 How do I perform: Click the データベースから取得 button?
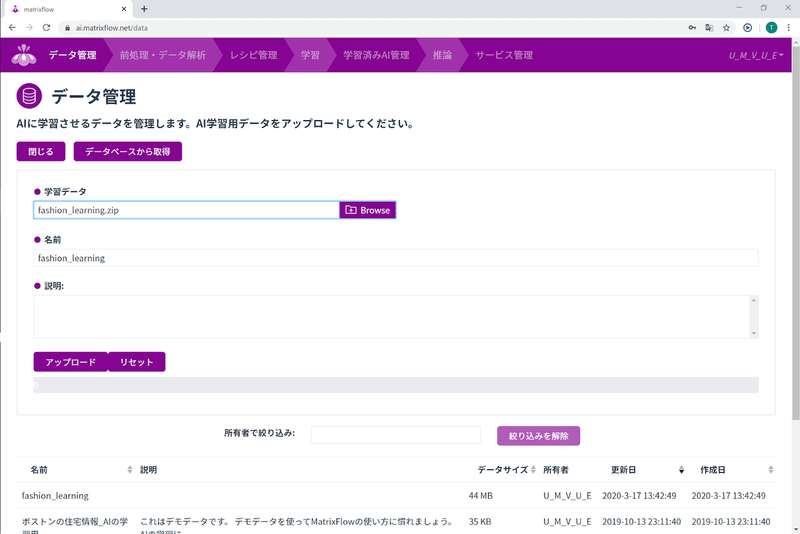tap(128, 151)
